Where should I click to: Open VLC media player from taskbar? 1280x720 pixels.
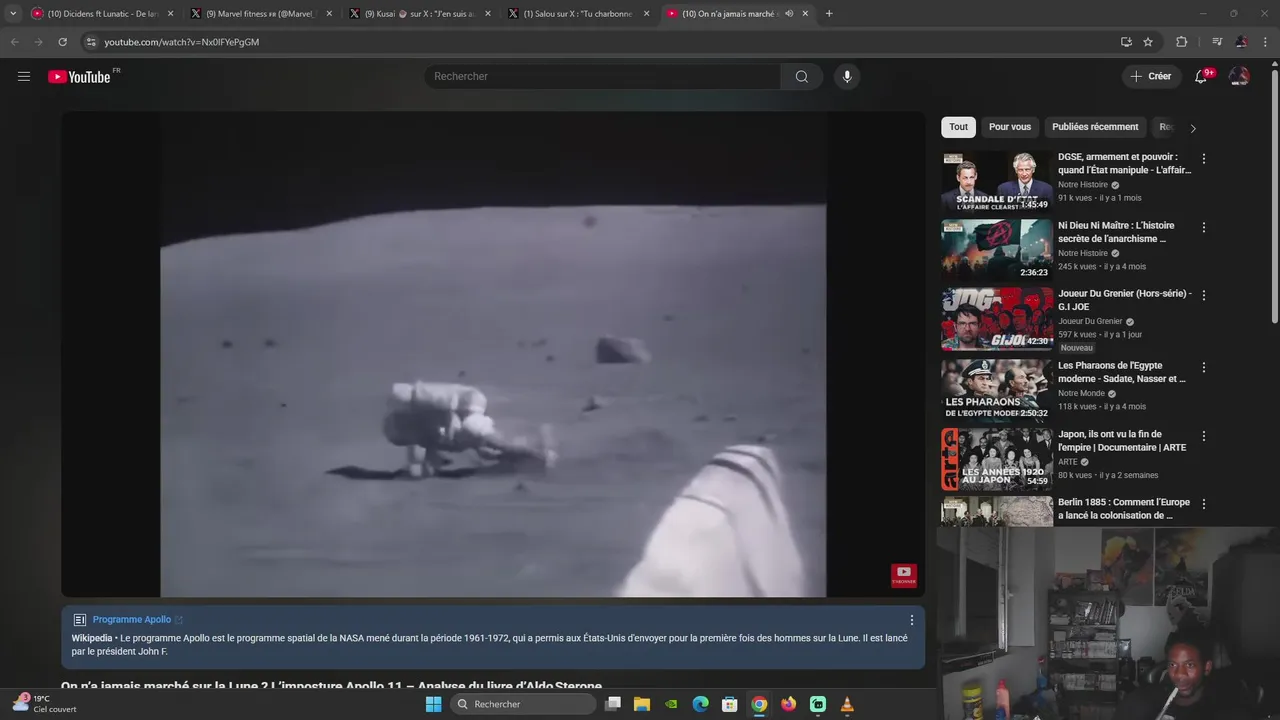pyautogui.click(x=847, y=704)
